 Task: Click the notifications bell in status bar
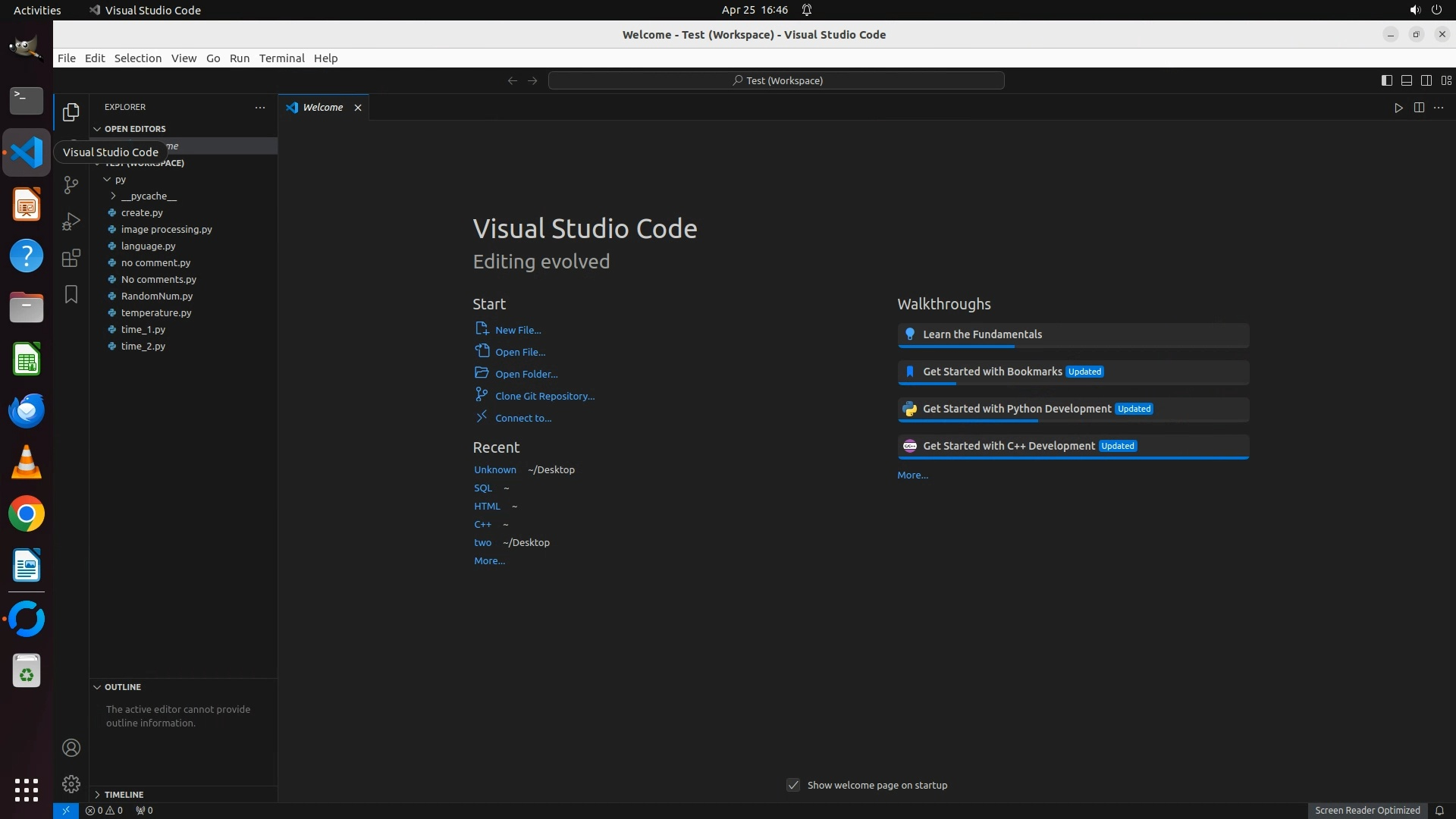tap(1439, 810)
